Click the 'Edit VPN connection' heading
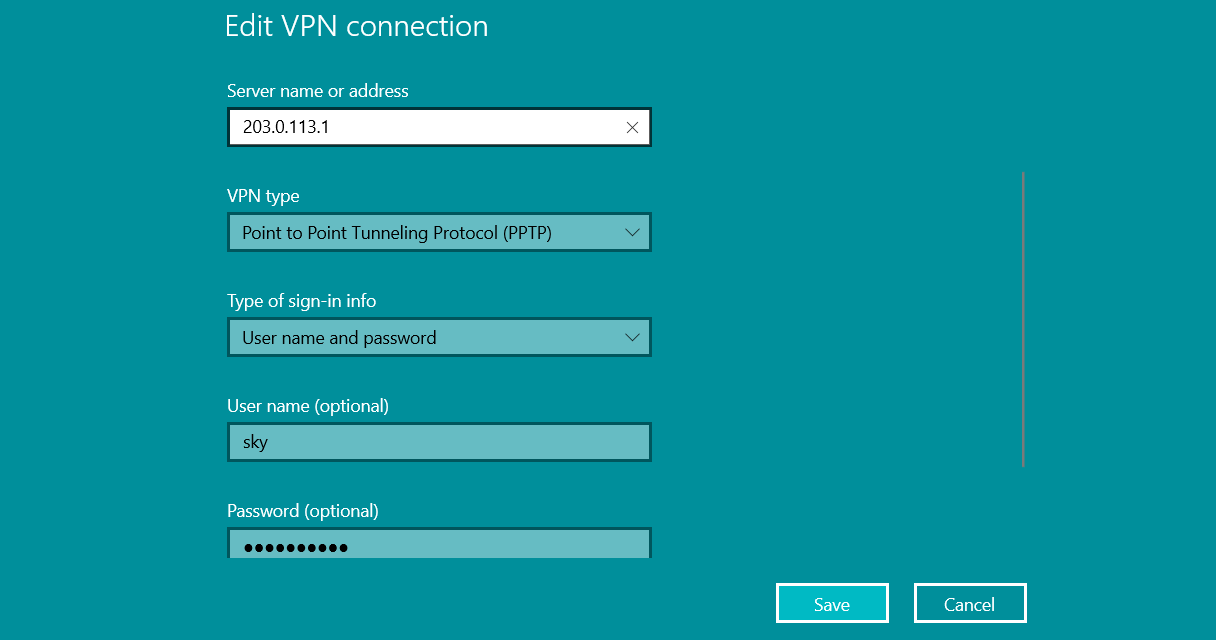 point(357,26)
